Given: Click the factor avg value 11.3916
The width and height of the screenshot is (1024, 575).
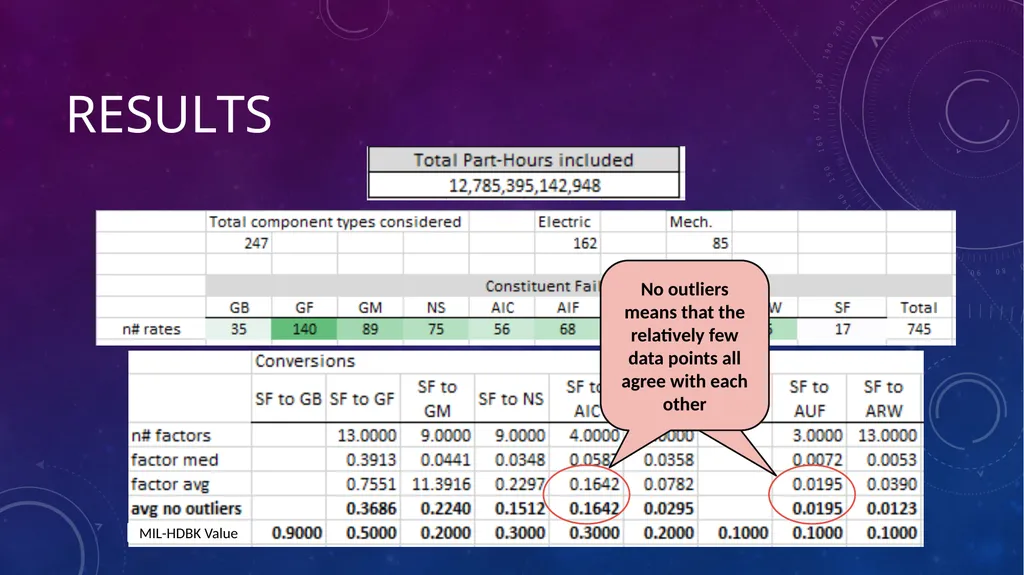Looking at the screenshot, I should pyautogui.click(x=441, y=485).
